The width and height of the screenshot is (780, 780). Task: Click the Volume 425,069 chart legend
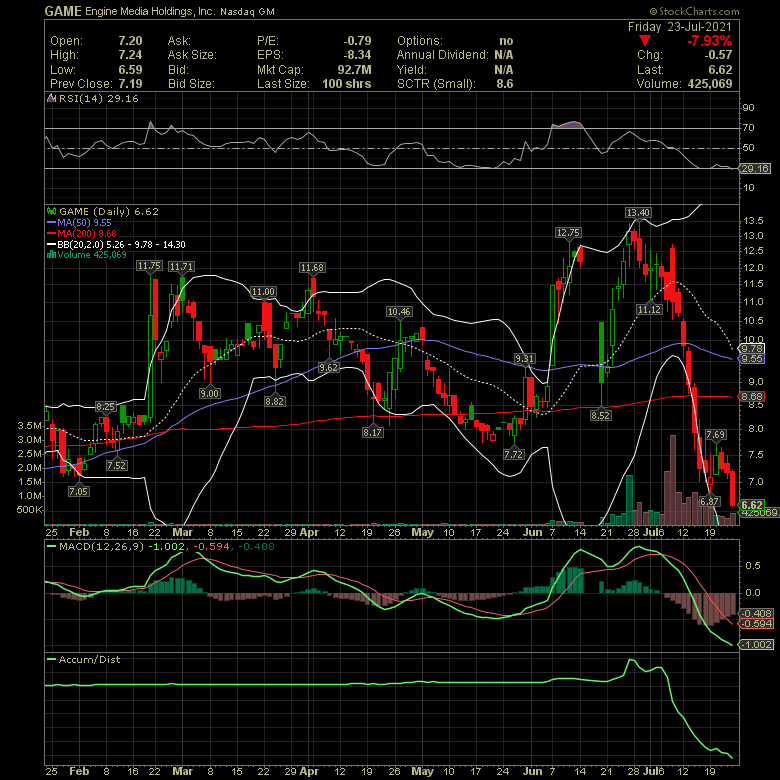(x=92, y=255)
